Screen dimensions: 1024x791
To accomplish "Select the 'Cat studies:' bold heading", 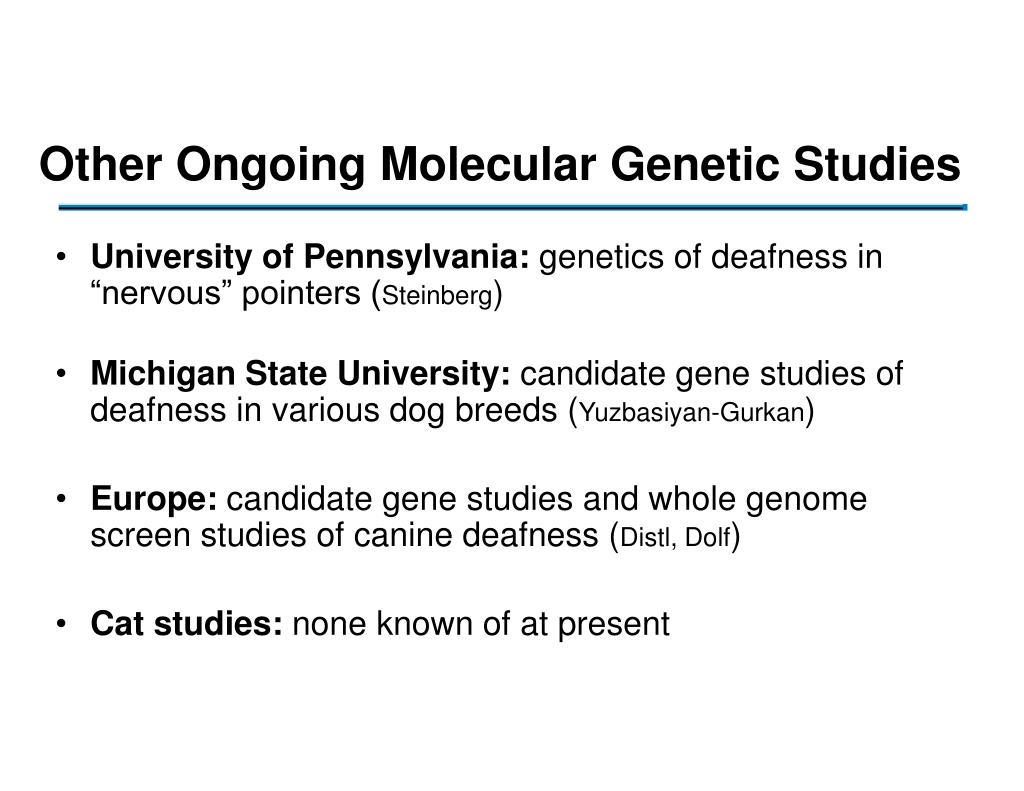I will point(187,624).
